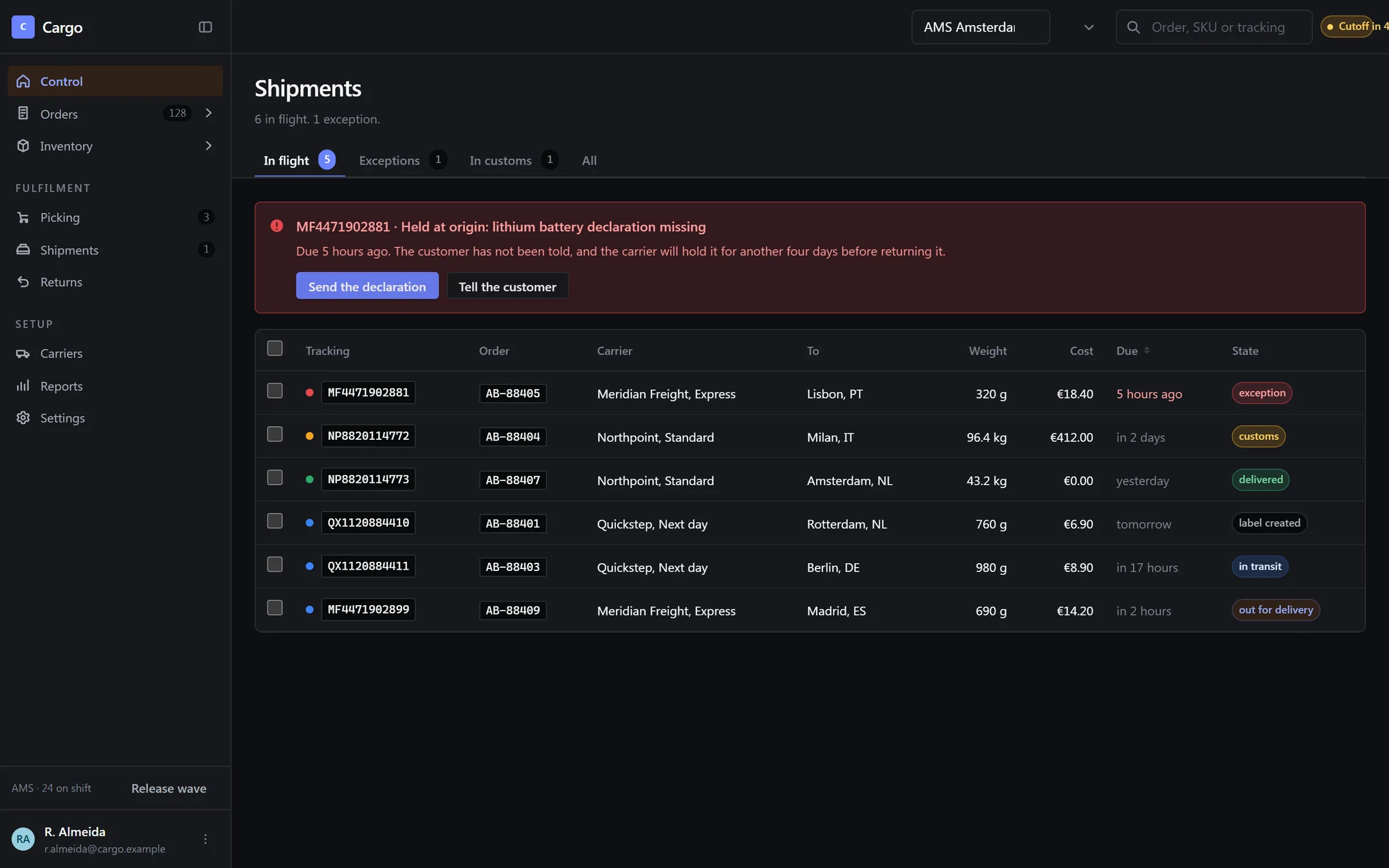Click the RA avatar

[23, 839]
